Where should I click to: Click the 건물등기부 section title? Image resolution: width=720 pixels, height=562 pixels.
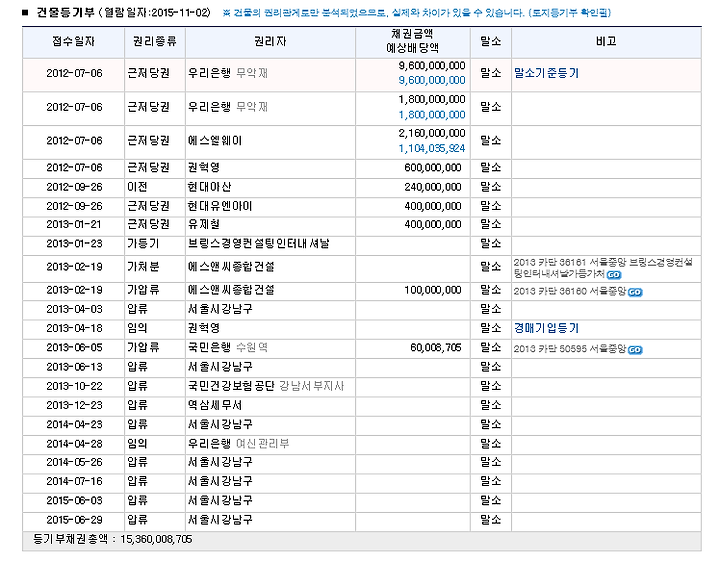[x=66, y=12]
